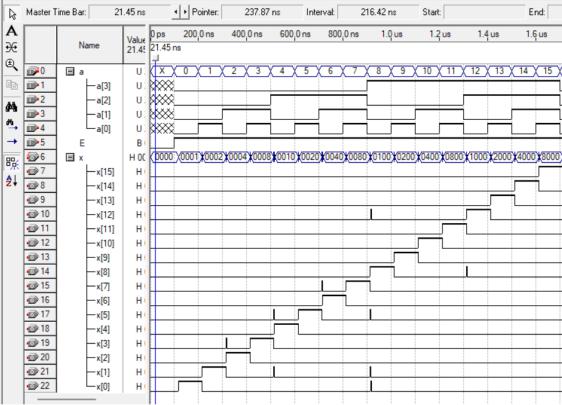
Task: Click the Value column header
Action: click(x=135, y=45)
